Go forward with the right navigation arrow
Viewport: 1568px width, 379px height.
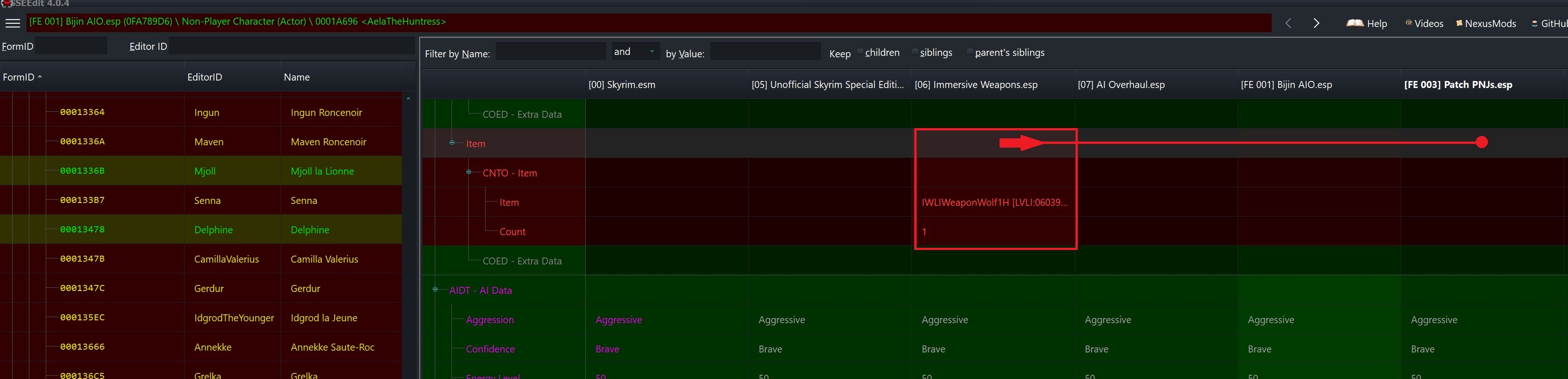(1316, 23)
